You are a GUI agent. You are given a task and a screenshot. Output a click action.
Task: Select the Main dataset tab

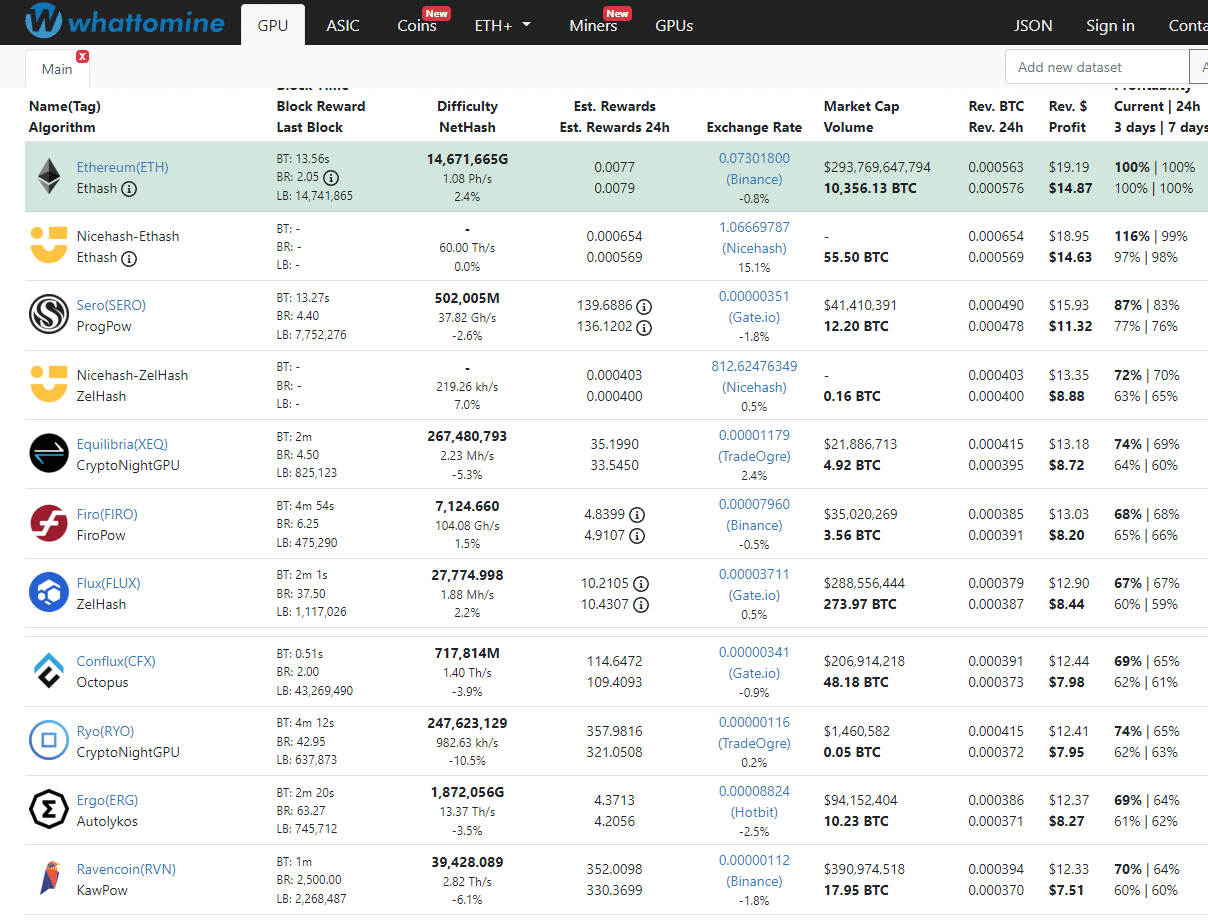[57, 69]
